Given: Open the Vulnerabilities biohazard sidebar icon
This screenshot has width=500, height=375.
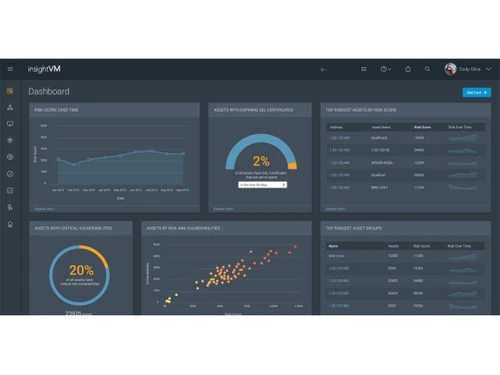Looking at the screenshot, I should coord(10,140).
